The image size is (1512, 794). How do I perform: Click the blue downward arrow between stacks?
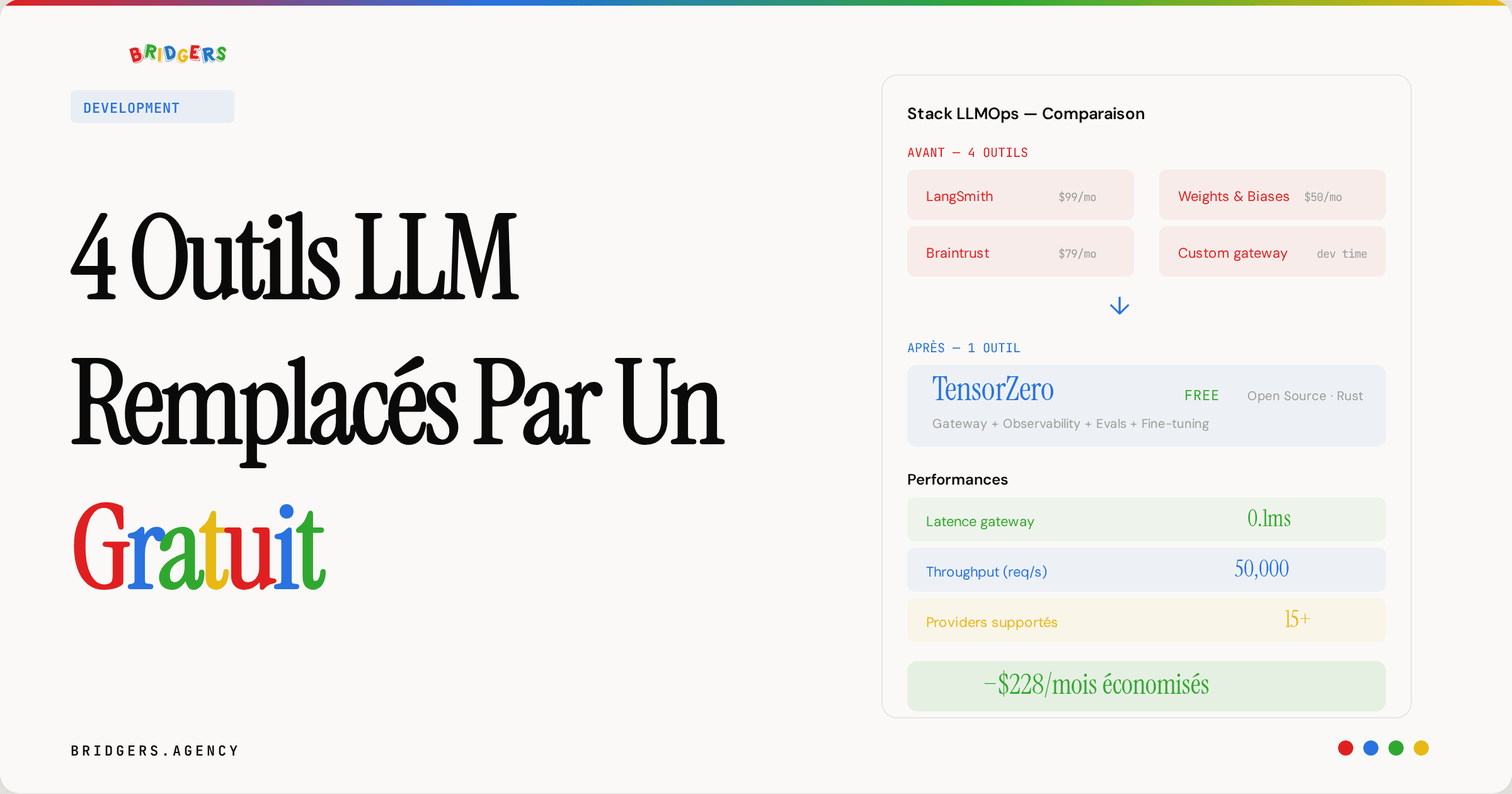pos(1119,306)
